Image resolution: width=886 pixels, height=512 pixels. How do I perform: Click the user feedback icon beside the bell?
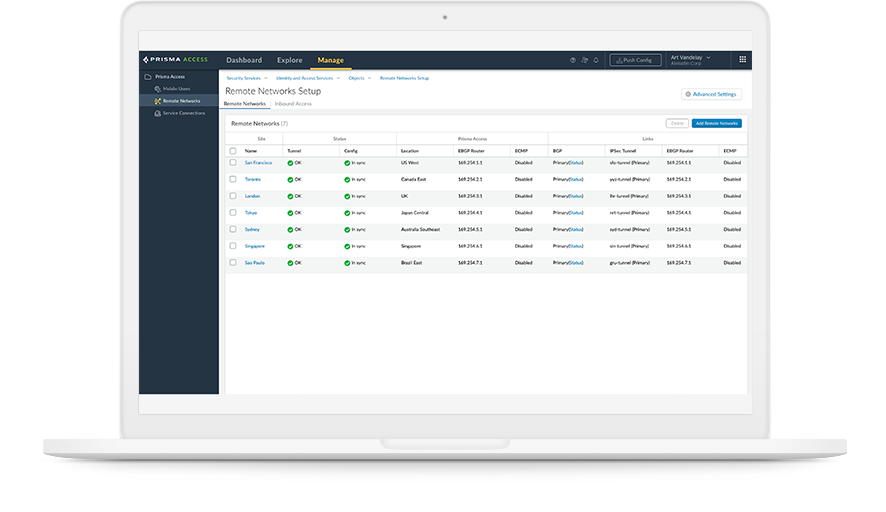point(585,60)
